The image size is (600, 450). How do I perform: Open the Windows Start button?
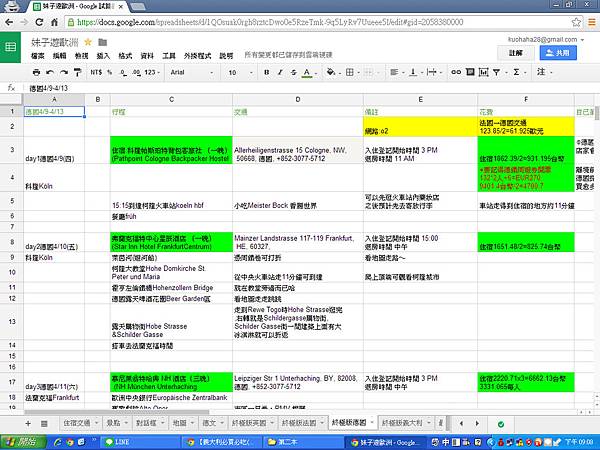tap(23, 442)
